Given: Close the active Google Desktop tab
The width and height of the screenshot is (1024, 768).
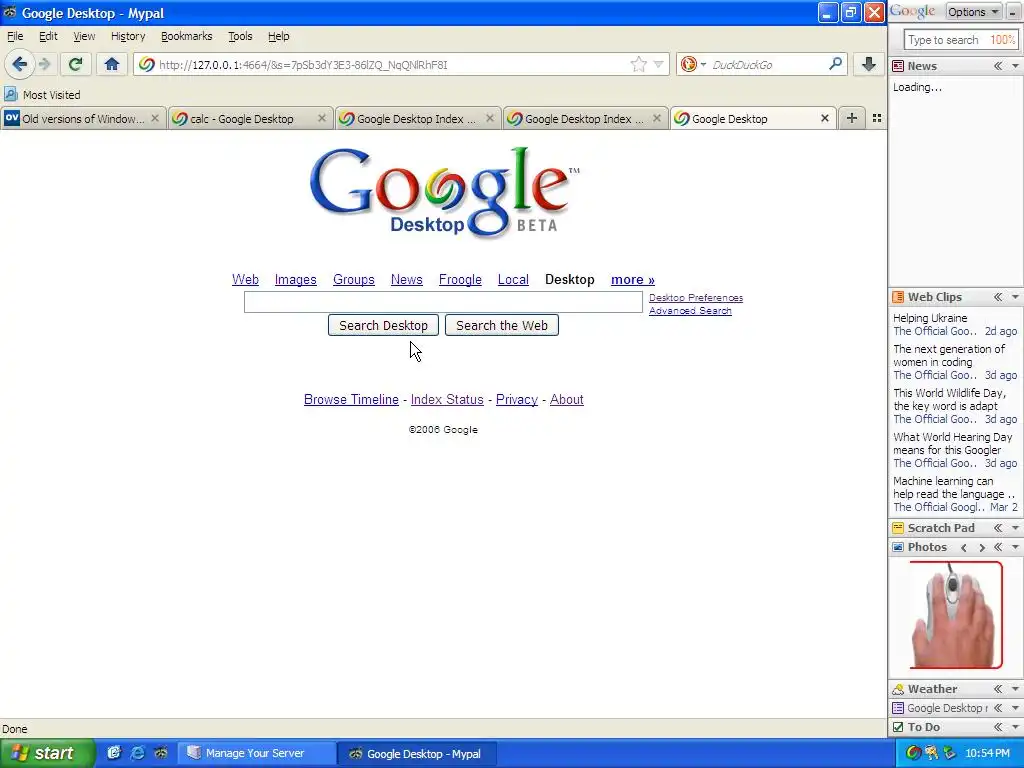Looking at the screenshot, I should click(825, 118).
